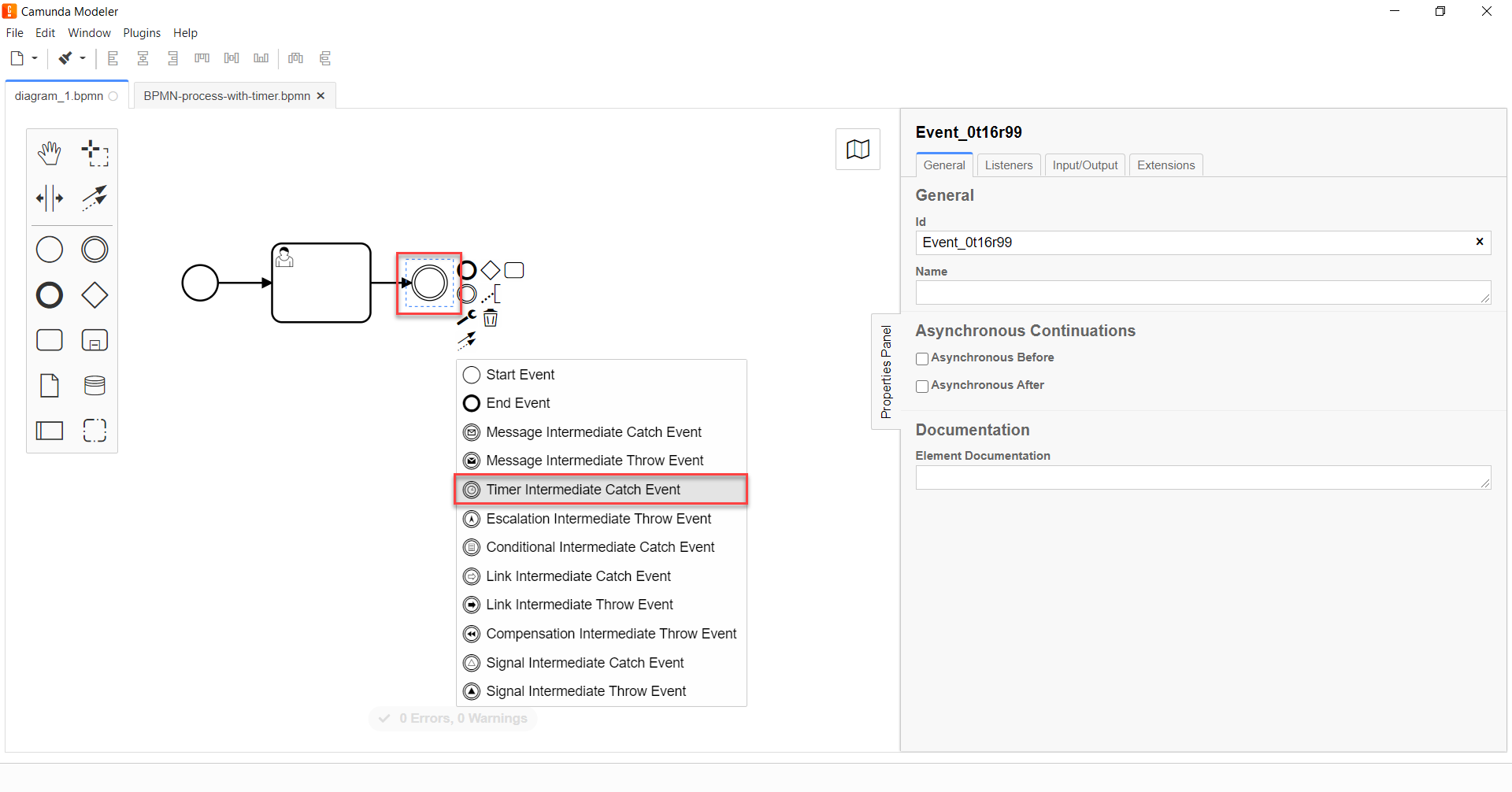Append gateway from context pad
This screenshot has height=792, width=1512.
click(491, 270)
